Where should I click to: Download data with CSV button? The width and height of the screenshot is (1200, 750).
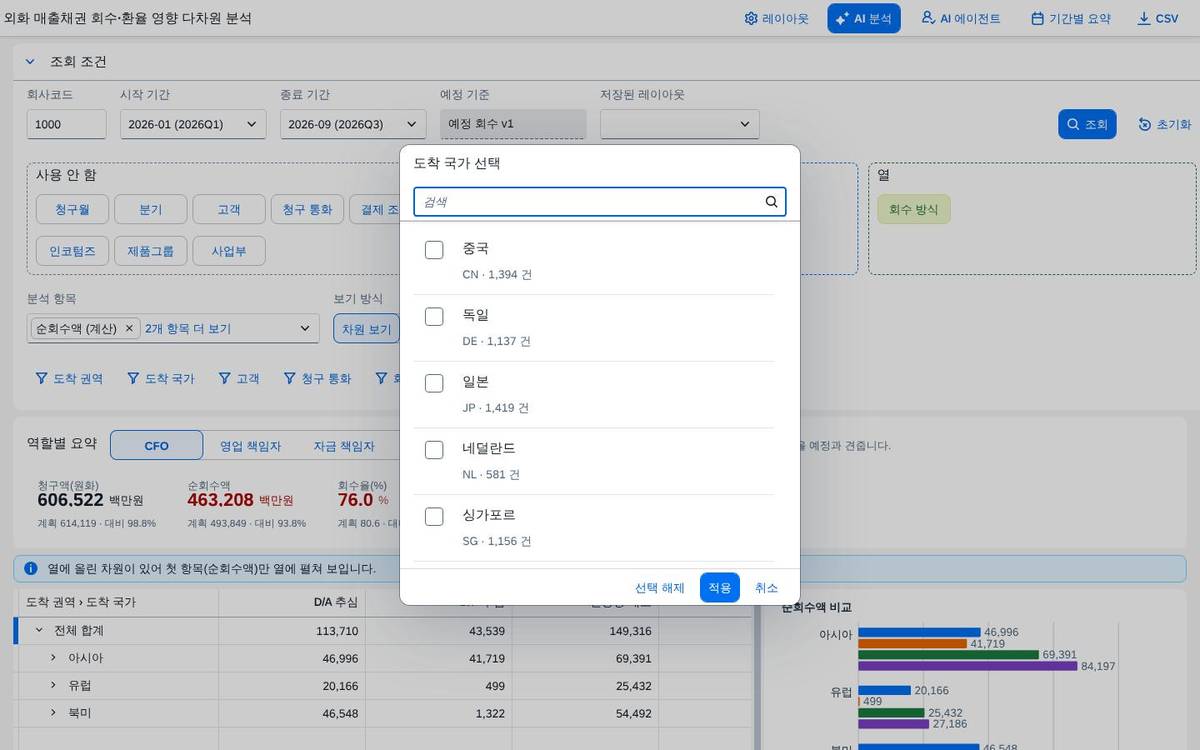(x=1158, y=18)
